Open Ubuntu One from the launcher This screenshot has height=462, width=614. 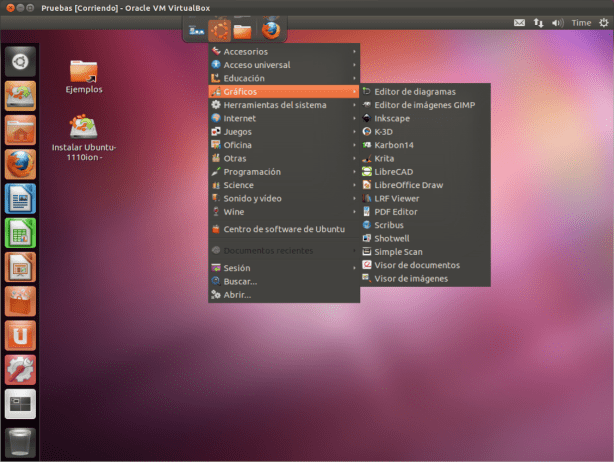click(x=20, y=336)
